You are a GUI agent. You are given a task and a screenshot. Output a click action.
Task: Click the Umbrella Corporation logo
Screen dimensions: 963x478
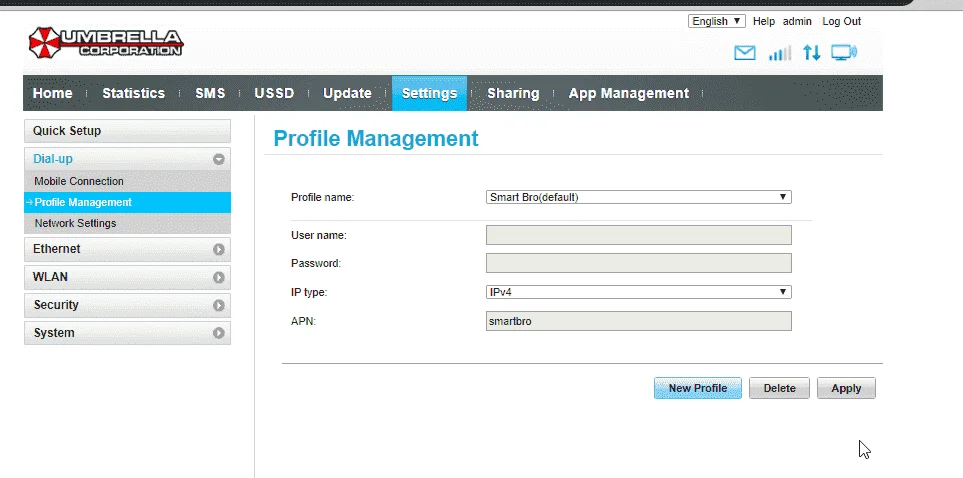(x=106, y=42)
